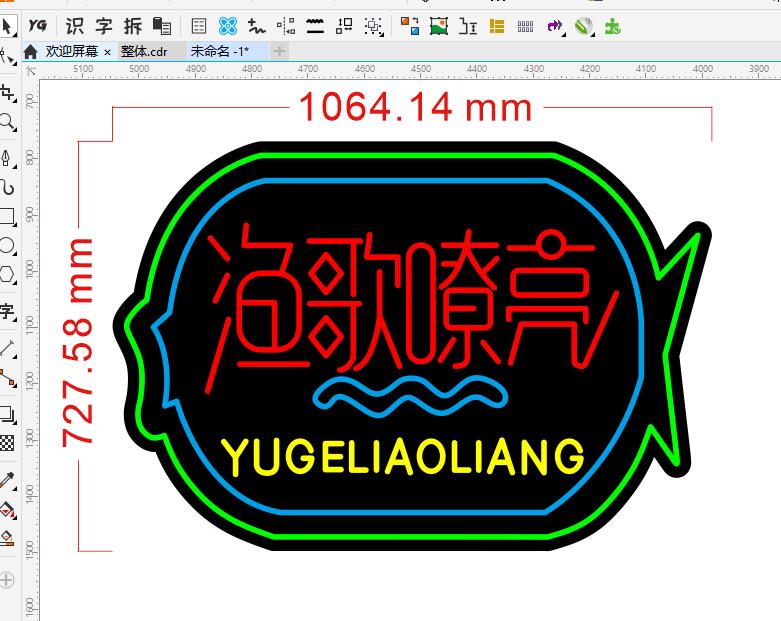Click the toolbox plus customize button

pos(6,580)
